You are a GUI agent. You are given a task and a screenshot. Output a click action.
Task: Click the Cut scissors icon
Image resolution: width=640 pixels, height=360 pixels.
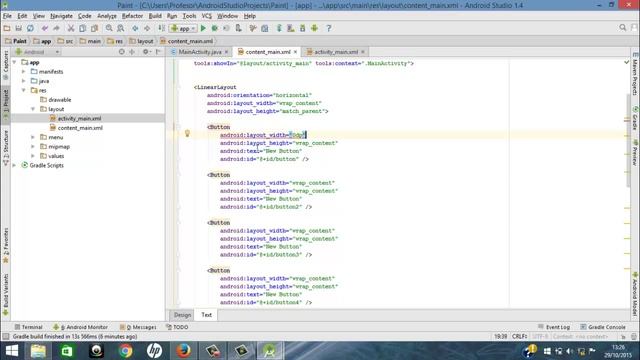point(71,28)
